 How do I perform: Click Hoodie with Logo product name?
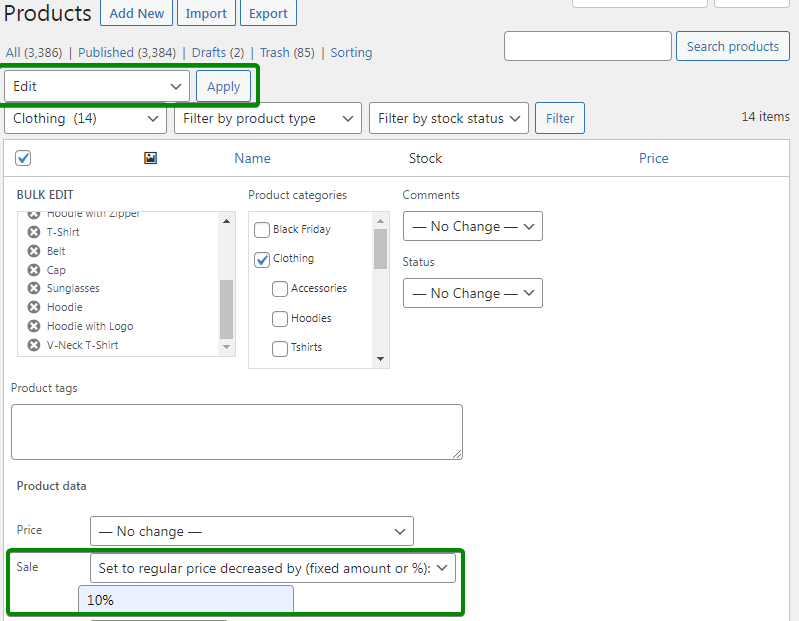point(90,326)
